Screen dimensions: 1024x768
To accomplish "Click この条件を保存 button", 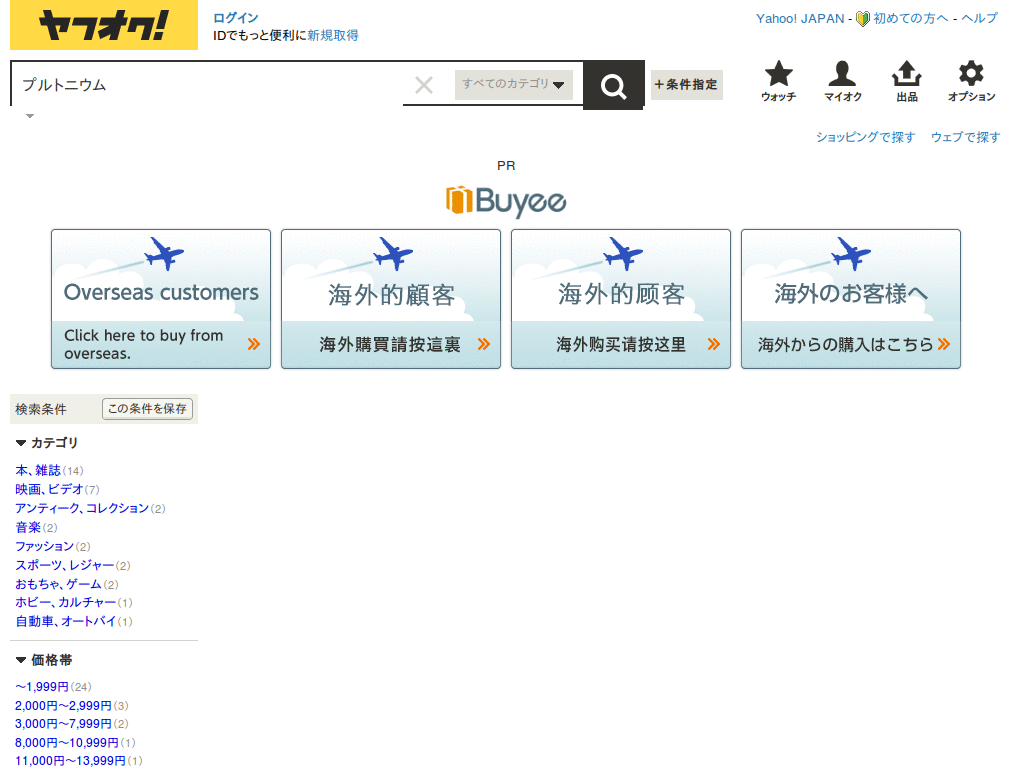I will [147, 409].
